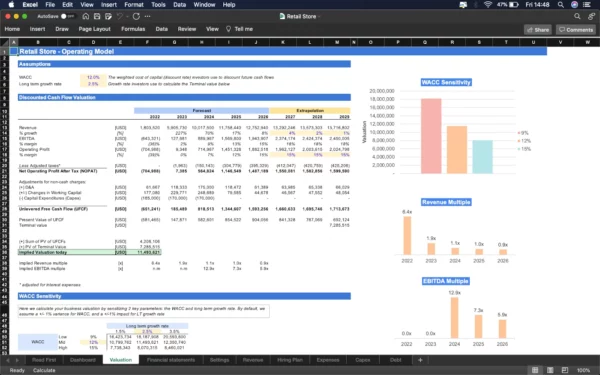The height and width of the screenshot is (375, 600).
Task: Click the WACC Sensitivity chart title
Action: tap(446, 82)
